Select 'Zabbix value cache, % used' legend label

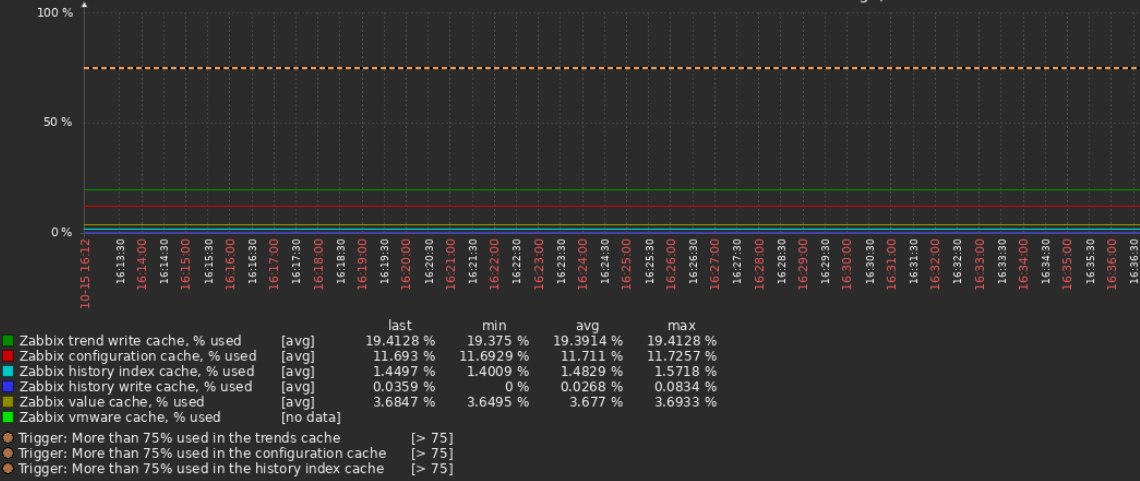pyautogui.click(x=111, y=402)
